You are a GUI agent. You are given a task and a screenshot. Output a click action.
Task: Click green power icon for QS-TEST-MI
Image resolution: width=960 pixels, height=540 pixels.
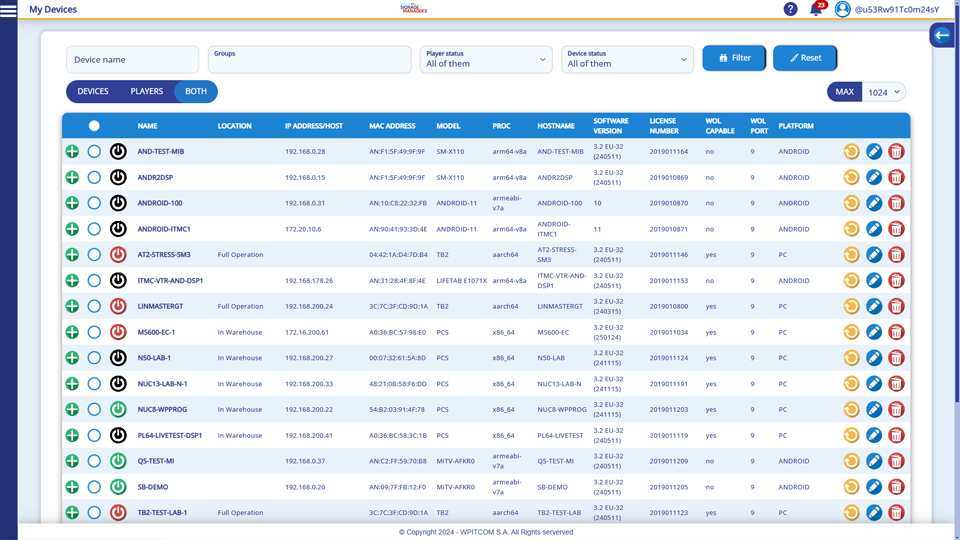point(118,461)
